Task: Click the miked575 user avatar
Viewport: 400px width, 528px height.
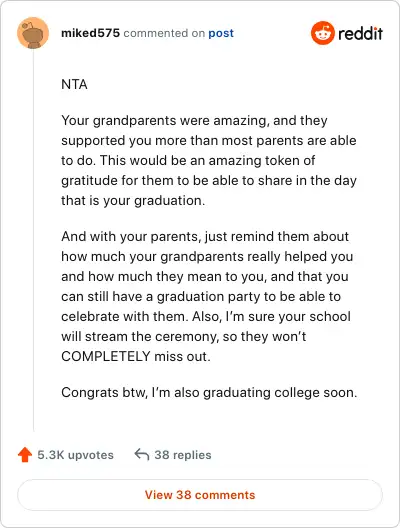Action: click(x=33, y=33)
